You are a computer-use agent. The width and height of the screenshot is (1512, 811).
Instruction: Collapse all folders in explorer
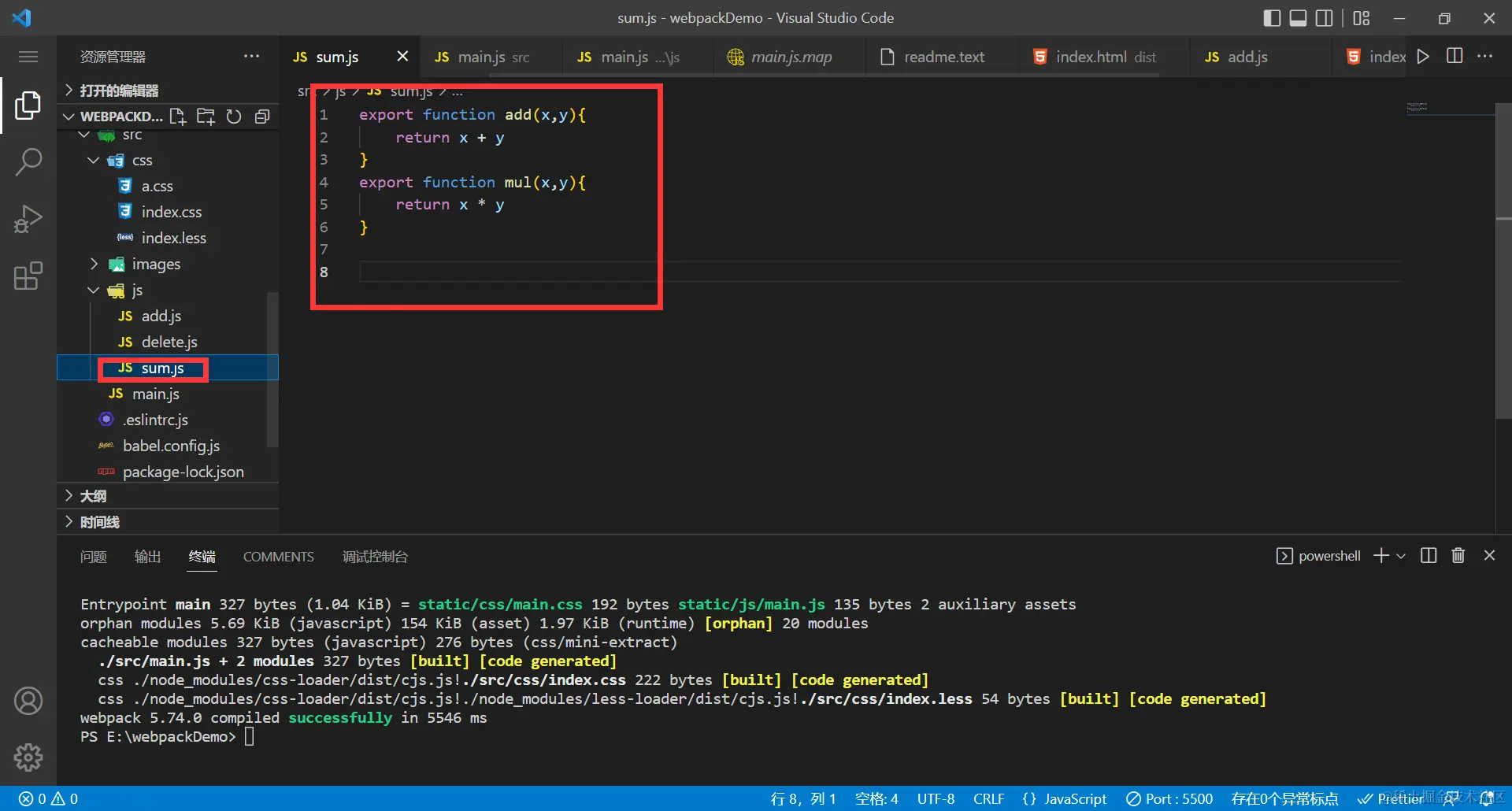(x=262, y=117)
